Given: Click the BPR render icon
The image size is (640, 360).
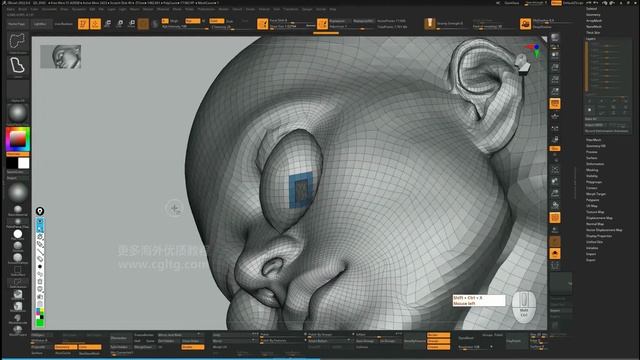Looking at the screenshot, I should click(x=555, y=38).
